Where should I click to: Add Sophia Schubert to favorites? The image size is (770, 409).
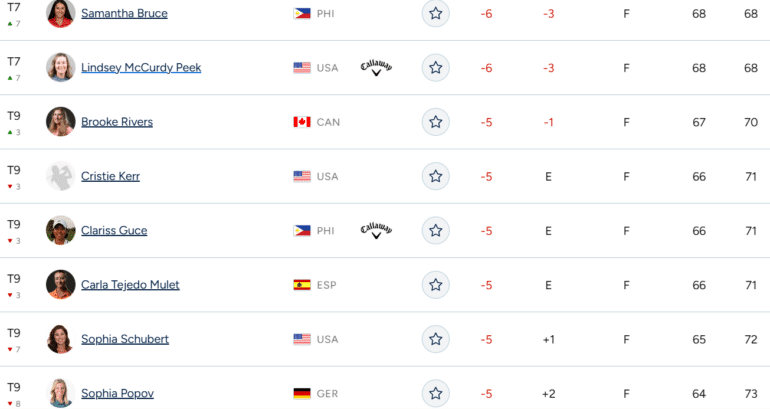pos(436,339)
